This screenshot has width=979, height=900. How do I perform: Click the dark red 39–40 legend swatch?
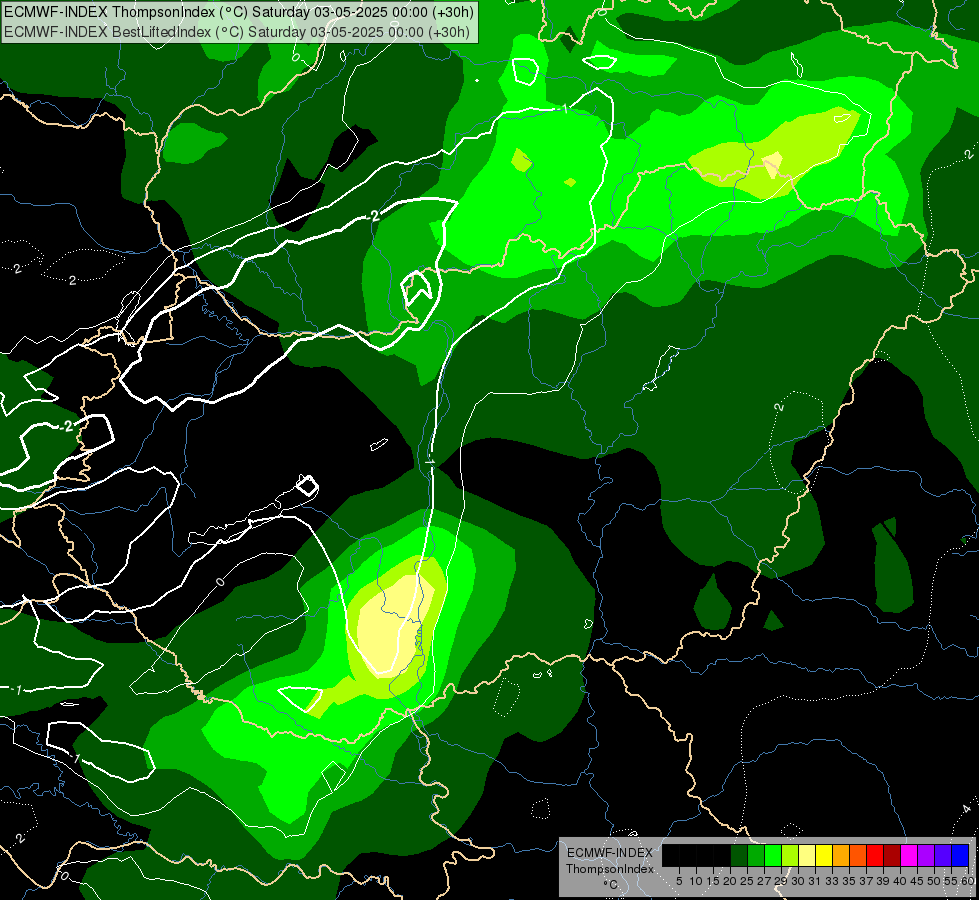pyautogui.click(x=892, y=856)
